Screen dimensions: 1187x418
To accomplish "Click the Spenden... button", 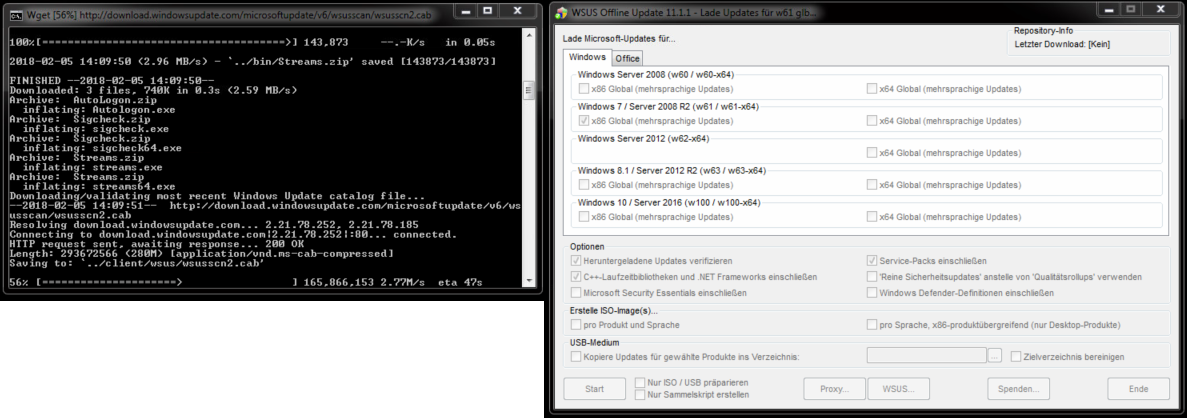I will tap(1018, 388).
